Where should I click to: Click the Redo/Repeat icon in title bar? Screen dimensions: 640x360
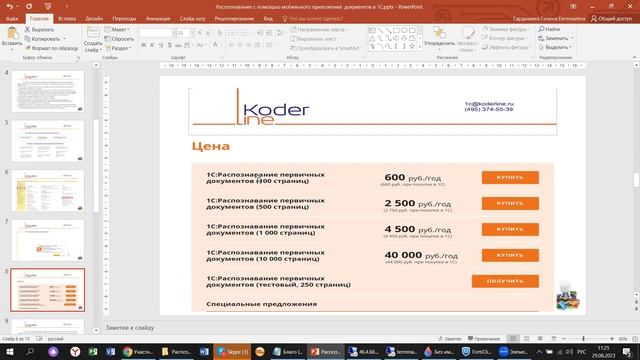(x=29, y=7)
